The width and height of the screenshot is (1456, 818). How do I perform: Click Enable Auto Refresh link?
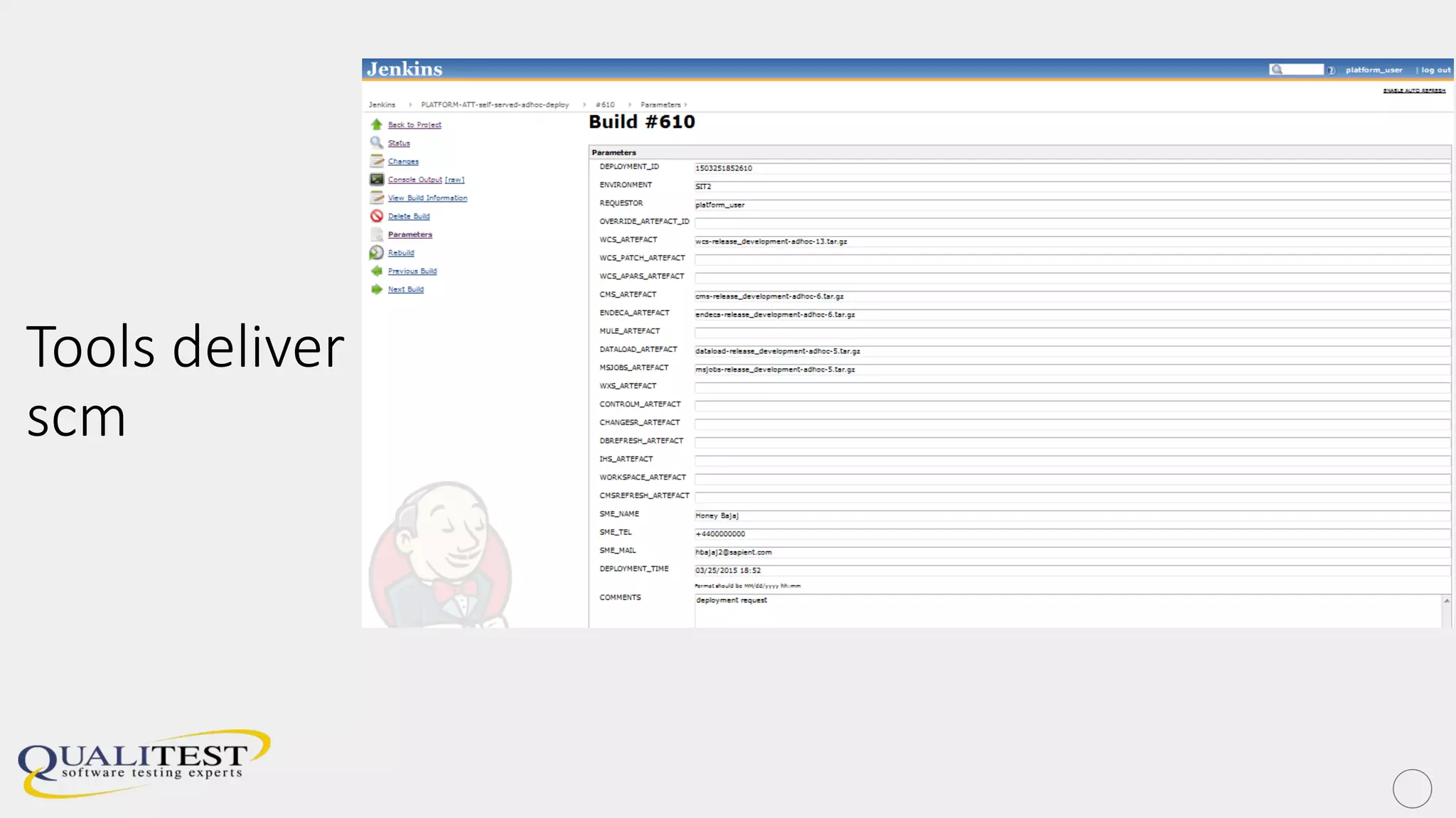pos(1414,91)
